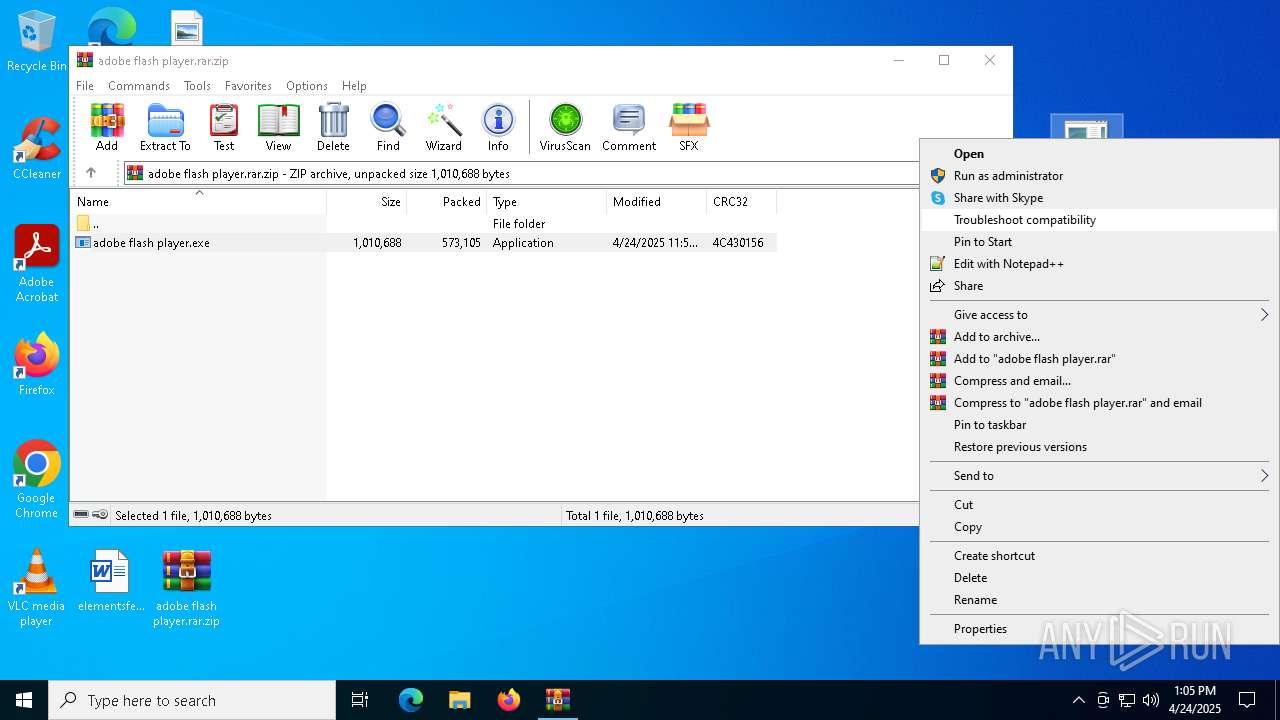Open File Explorer from the taskbar
Screen dimensions: 1280x720
point(460,700)
